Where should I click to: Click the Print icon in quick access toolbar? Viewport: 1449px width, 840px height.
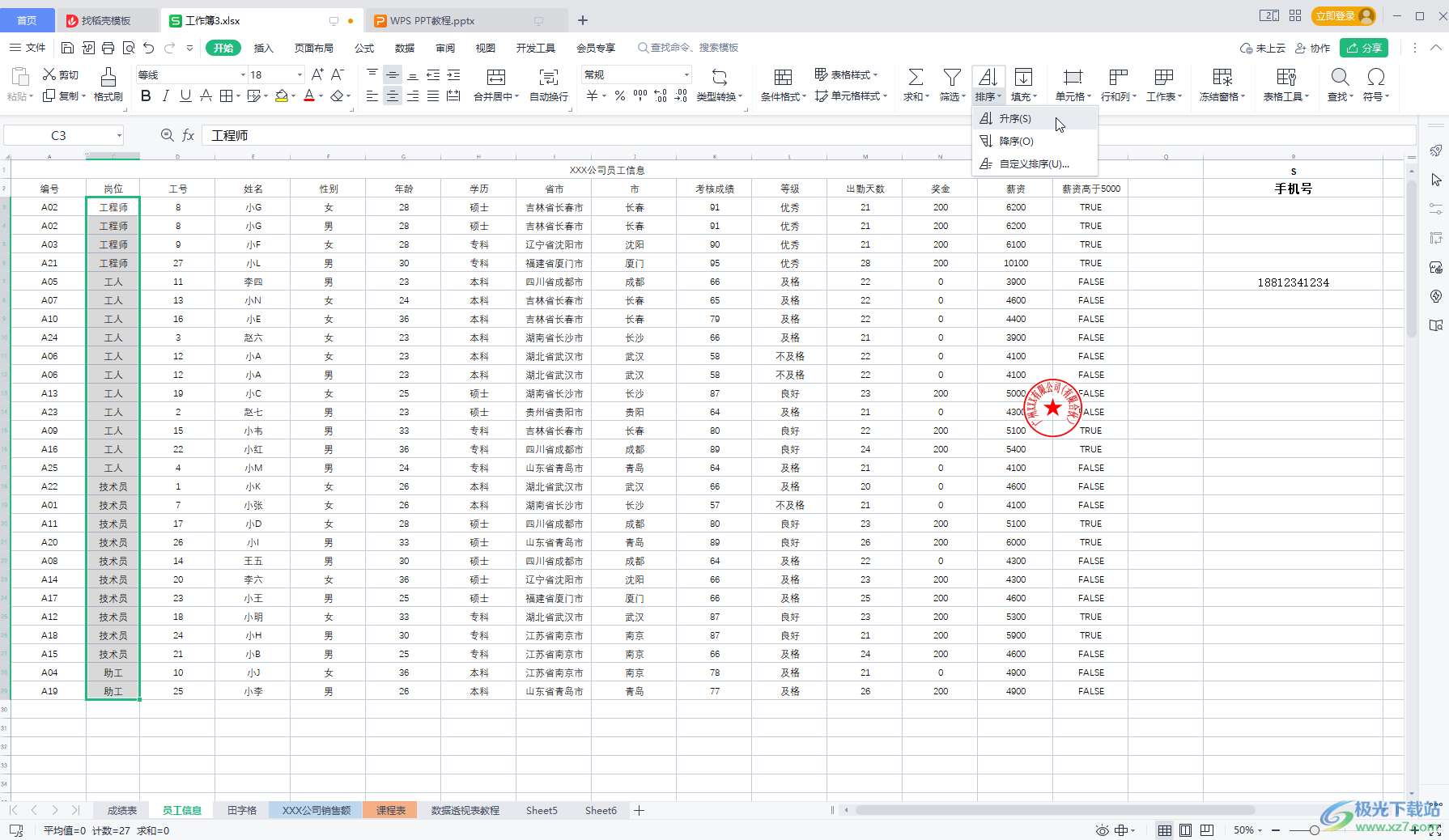tap(108, 48)
